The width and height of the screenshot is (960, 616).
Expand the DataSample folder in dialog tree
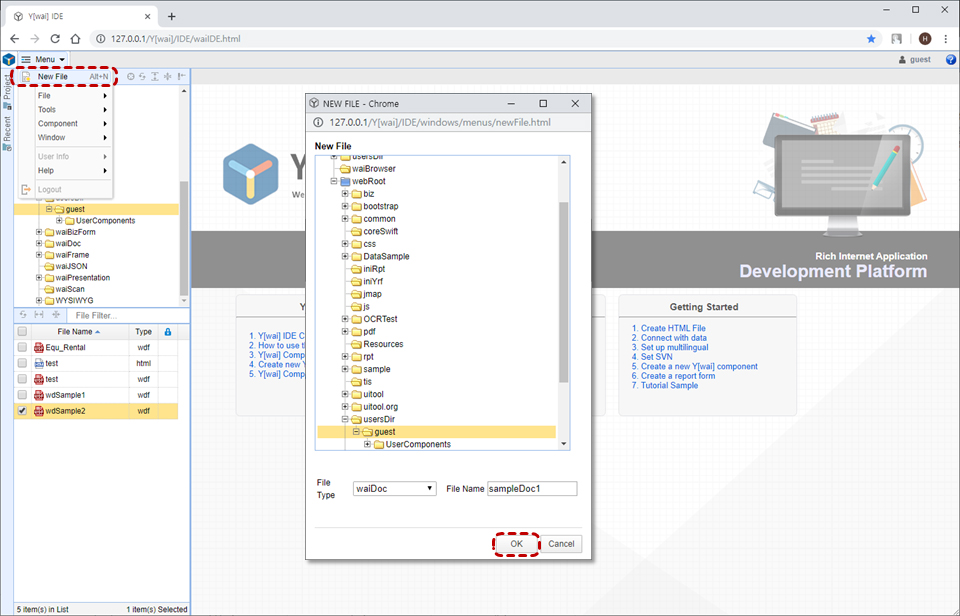pos(345,256)
